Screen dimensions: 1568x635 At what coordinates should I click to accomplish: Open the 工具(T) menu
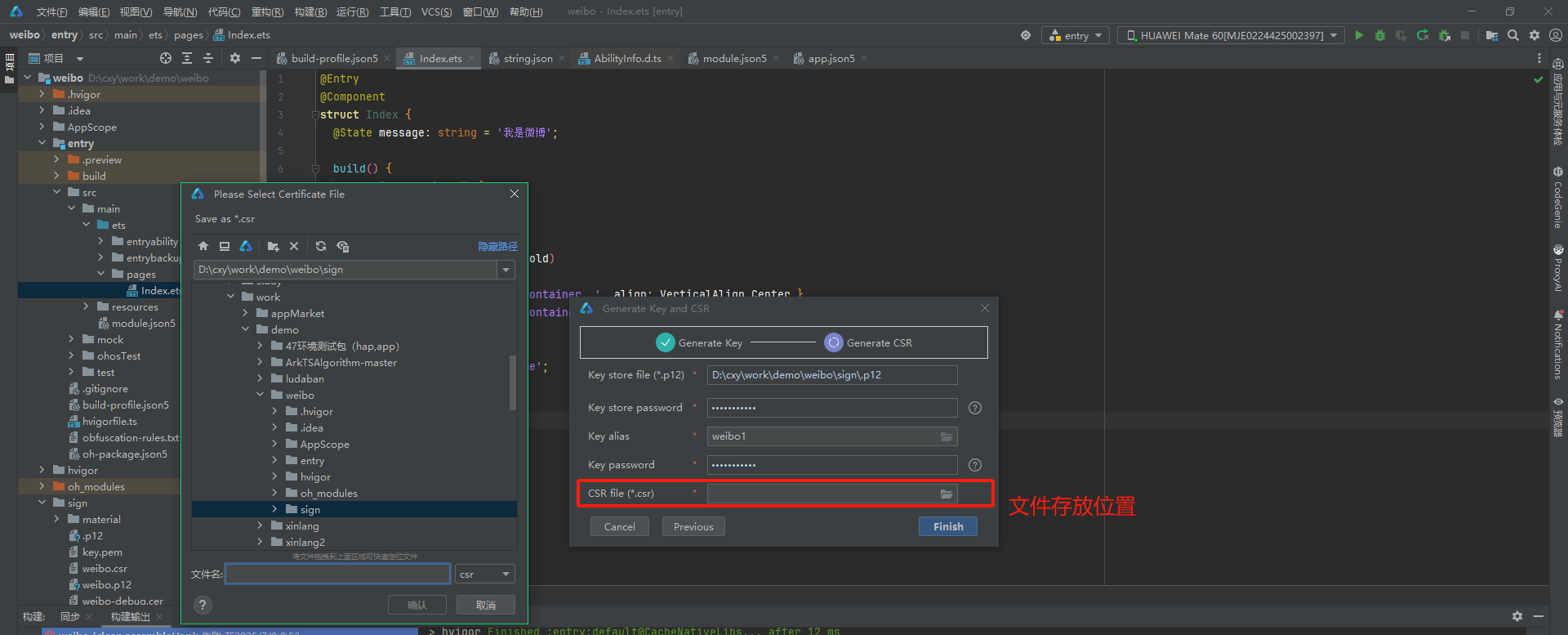tap(395, 11)
